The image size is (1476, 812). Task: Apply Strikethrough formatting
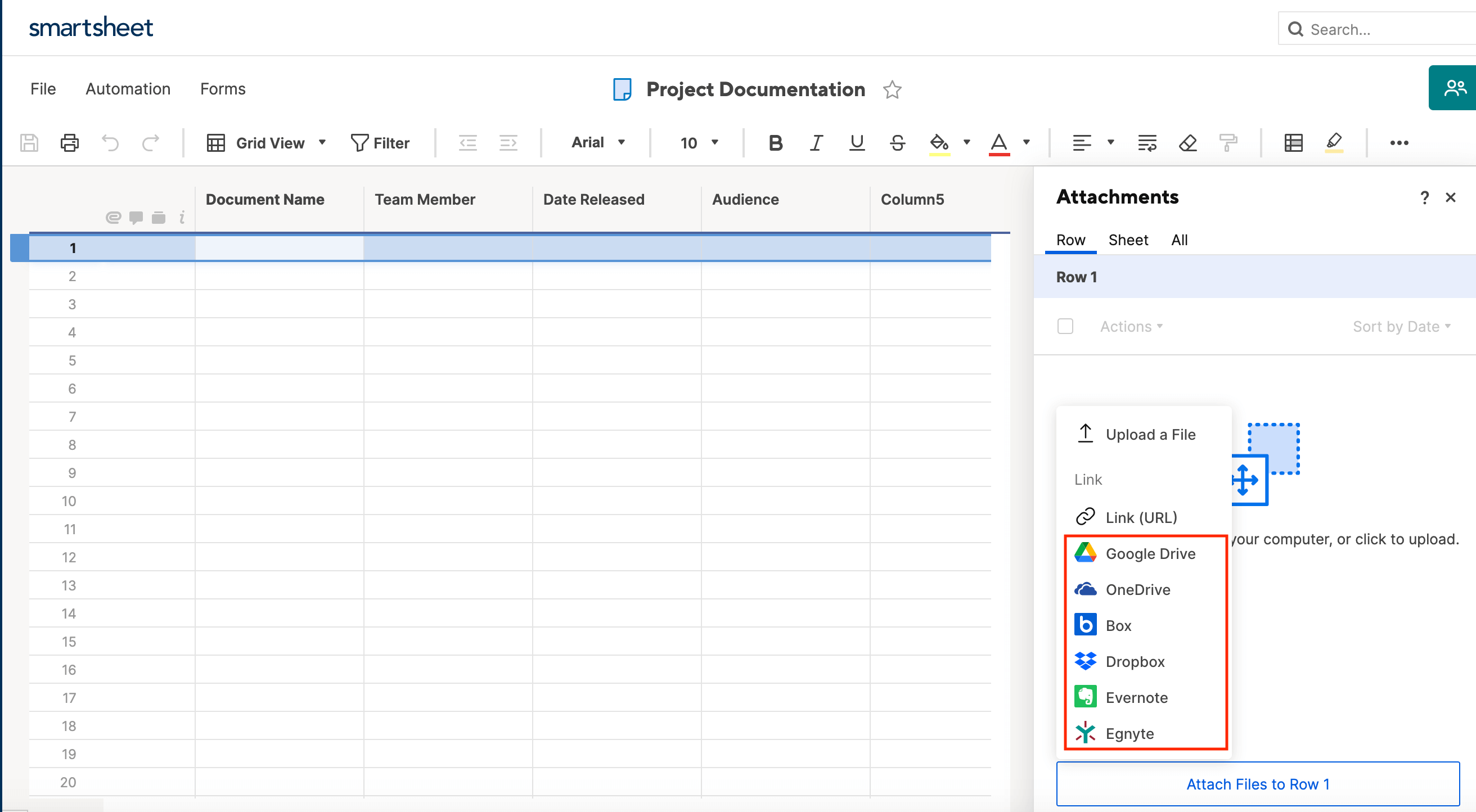point(897,143)
